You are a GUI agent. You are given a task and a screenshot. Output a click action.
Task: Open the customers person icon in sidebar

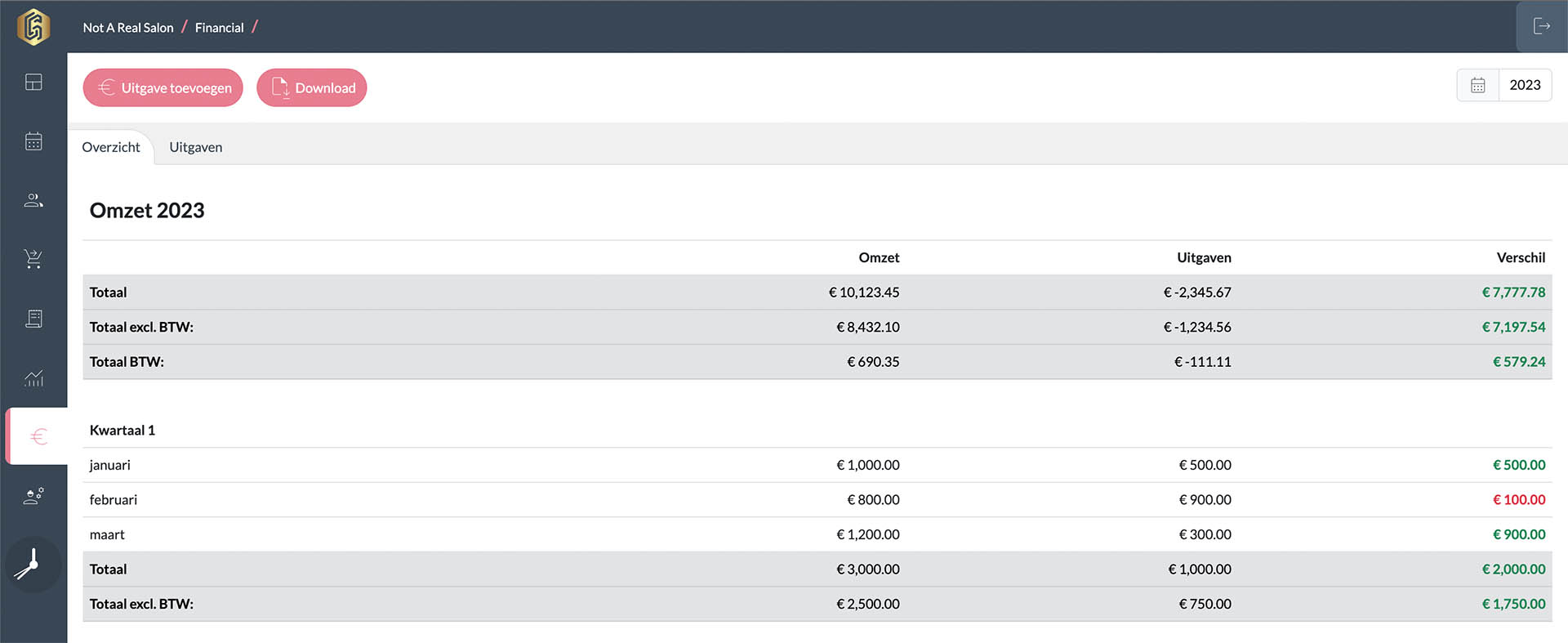tap(33, 200)
